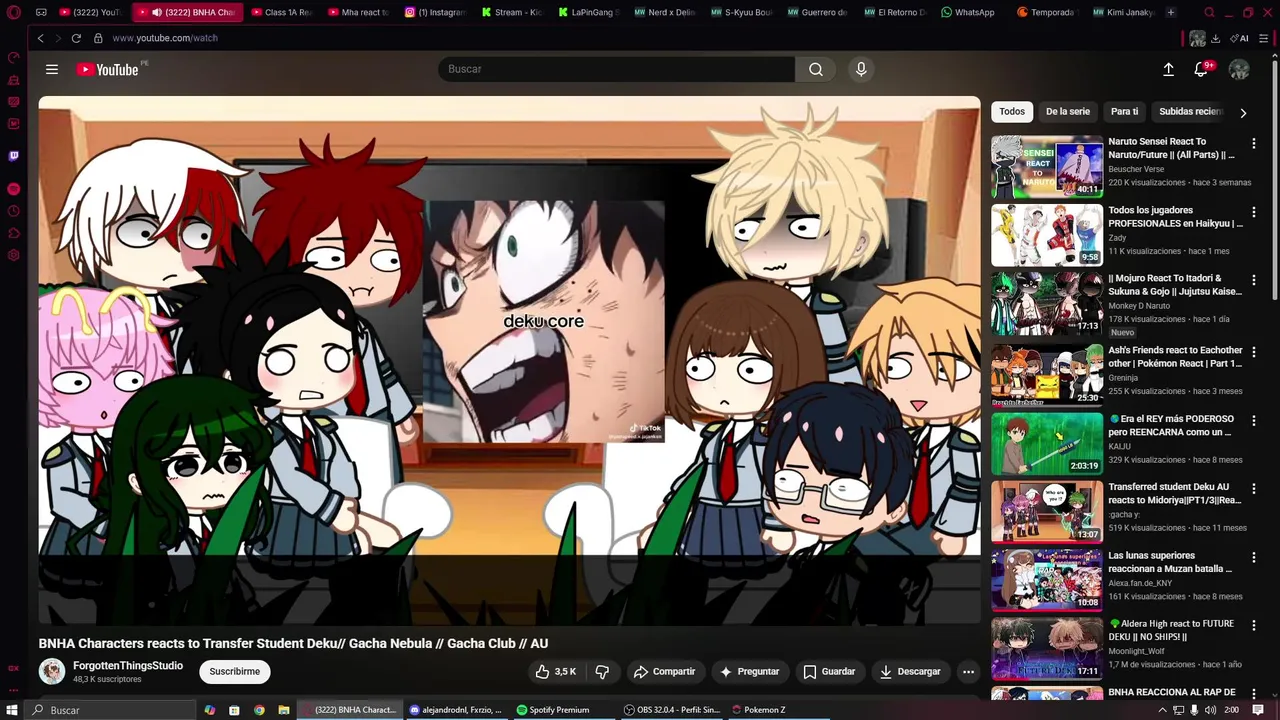Screen dimensions: 1280x720
Task: Open more actions three-dot menu under video
Action: (968, 672)
